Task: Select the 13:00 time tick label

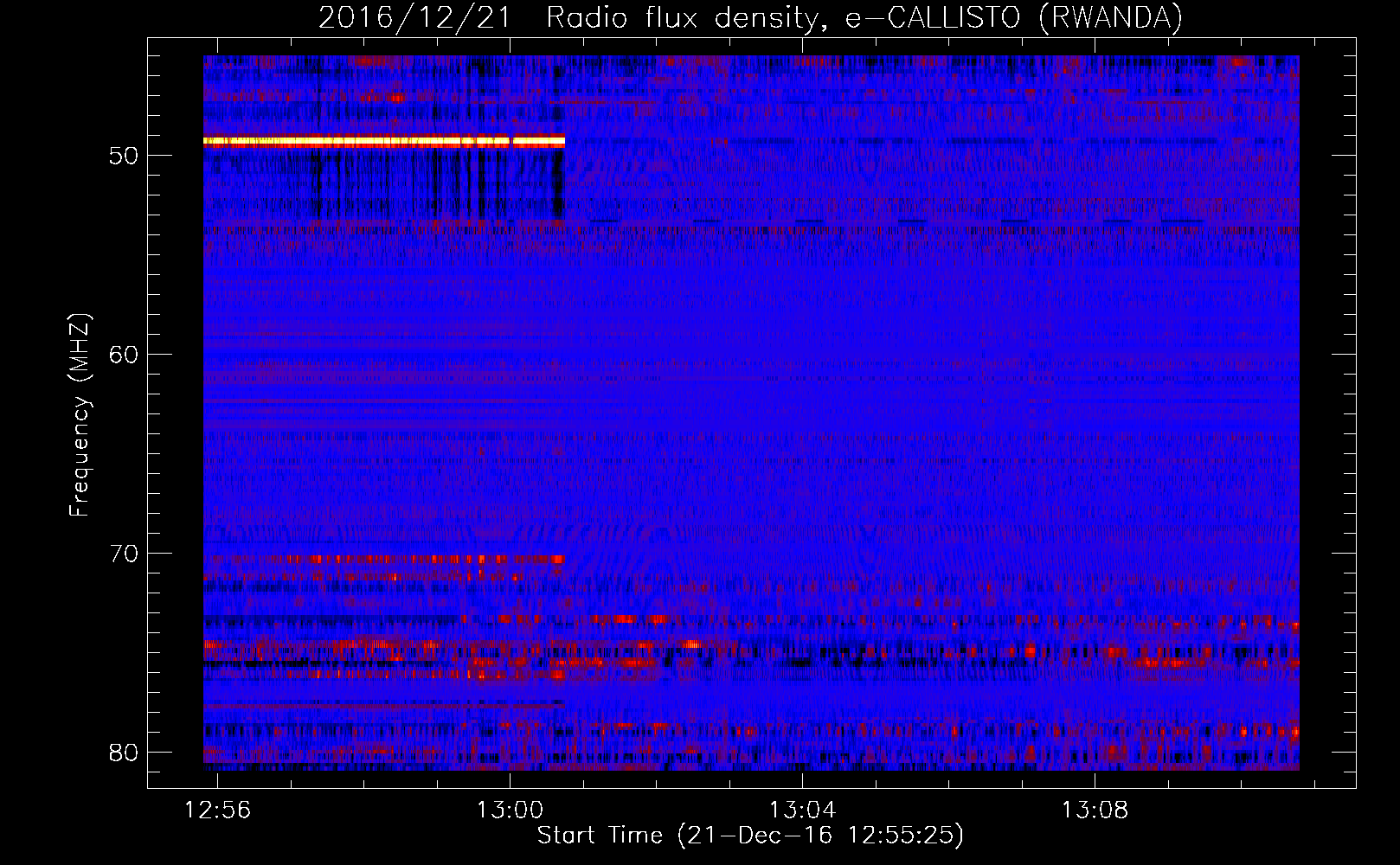Action: (511, 810)
